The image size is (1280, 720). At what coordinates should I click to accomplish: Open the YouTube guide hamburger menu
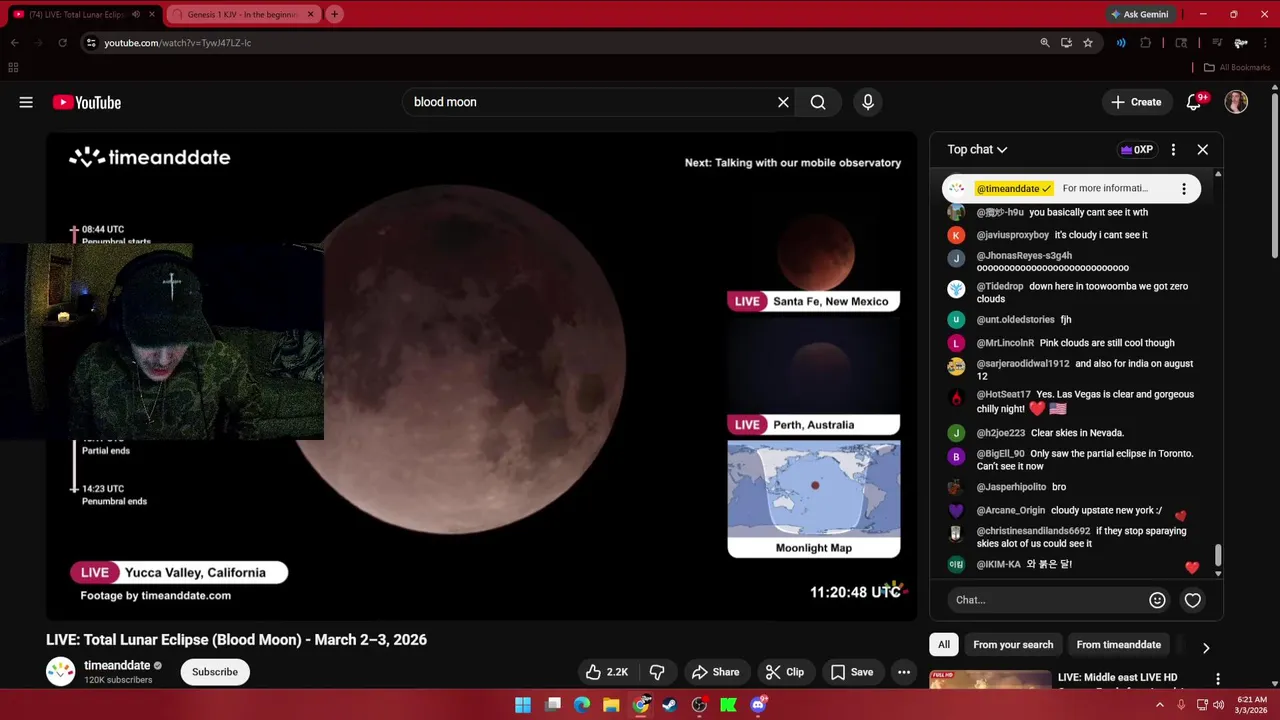click(26, 102)
